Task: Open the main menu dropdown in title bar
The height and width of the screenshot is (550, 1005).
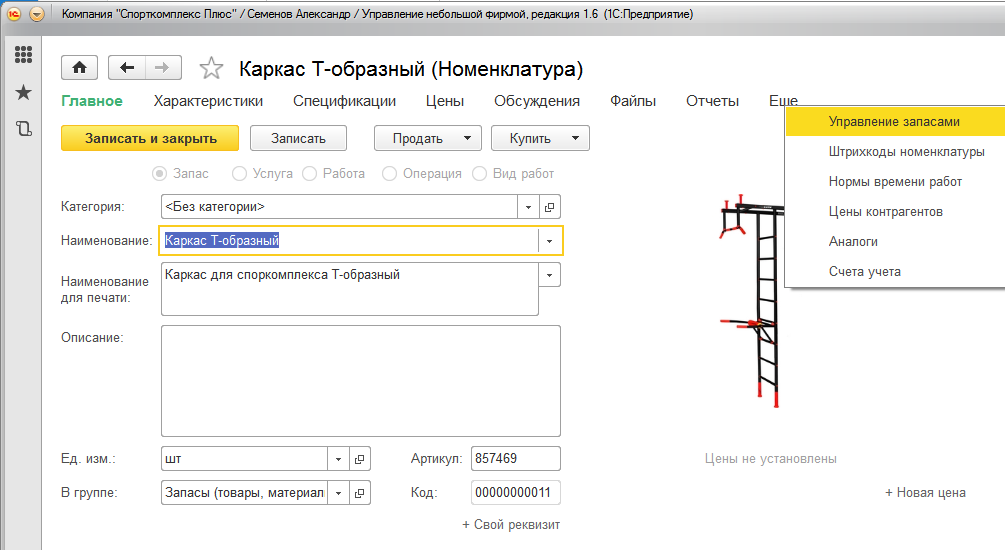Action: [x=37, y=13]
